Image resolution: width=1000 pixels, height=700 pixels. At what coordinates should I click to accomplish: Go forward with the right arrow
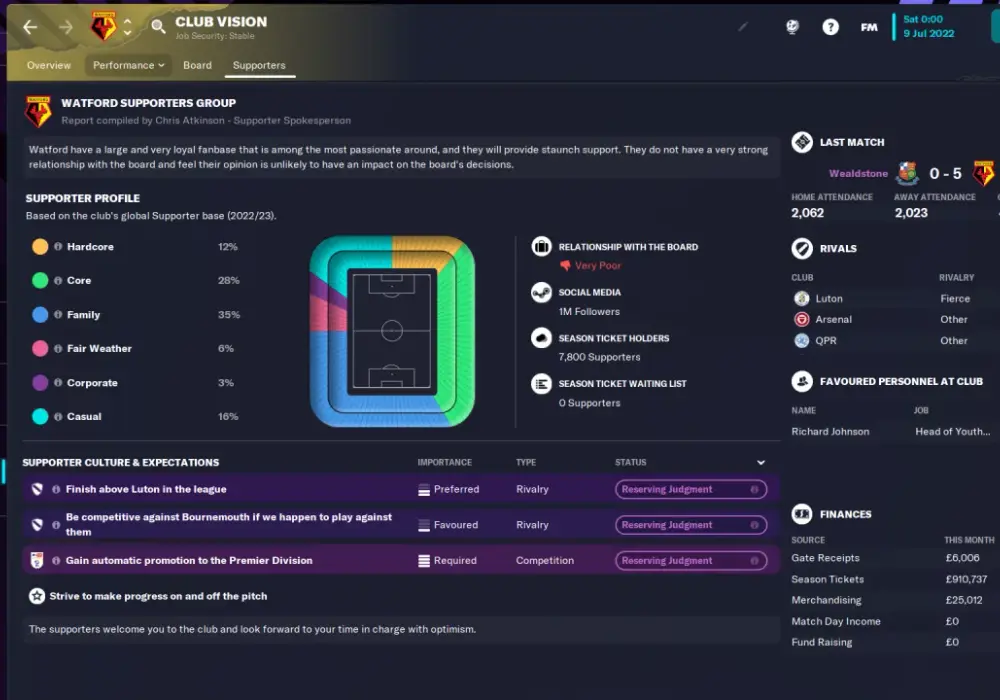click(x=65, y=27)
